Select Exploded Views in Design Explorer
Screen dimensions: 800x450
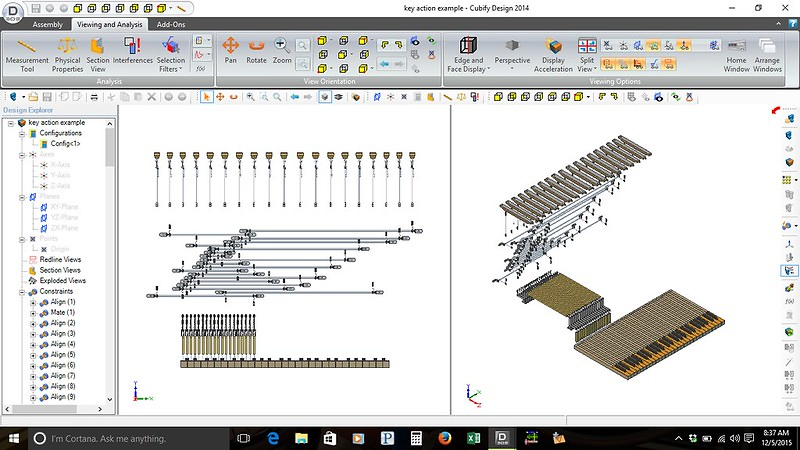click(62, 281)
